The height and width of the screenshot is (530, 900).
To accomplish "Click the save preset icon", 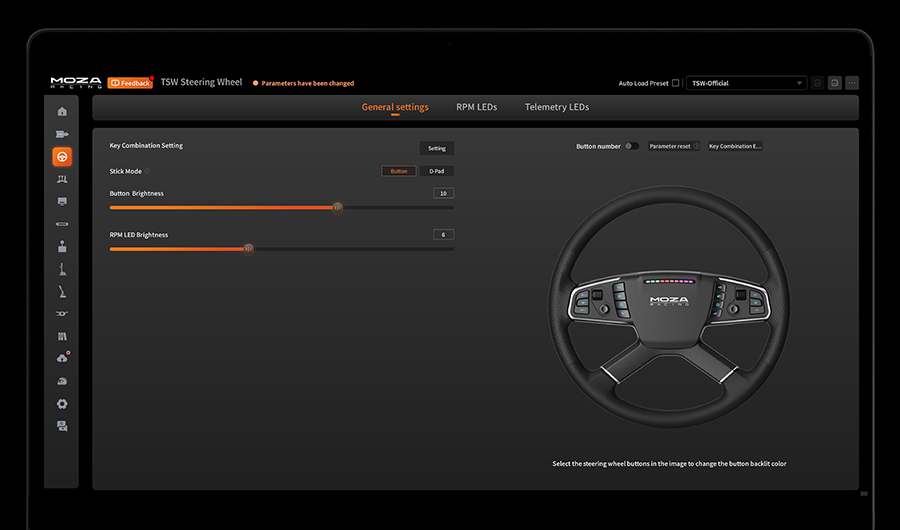I will pyautogui.click(x=835, y=83).
